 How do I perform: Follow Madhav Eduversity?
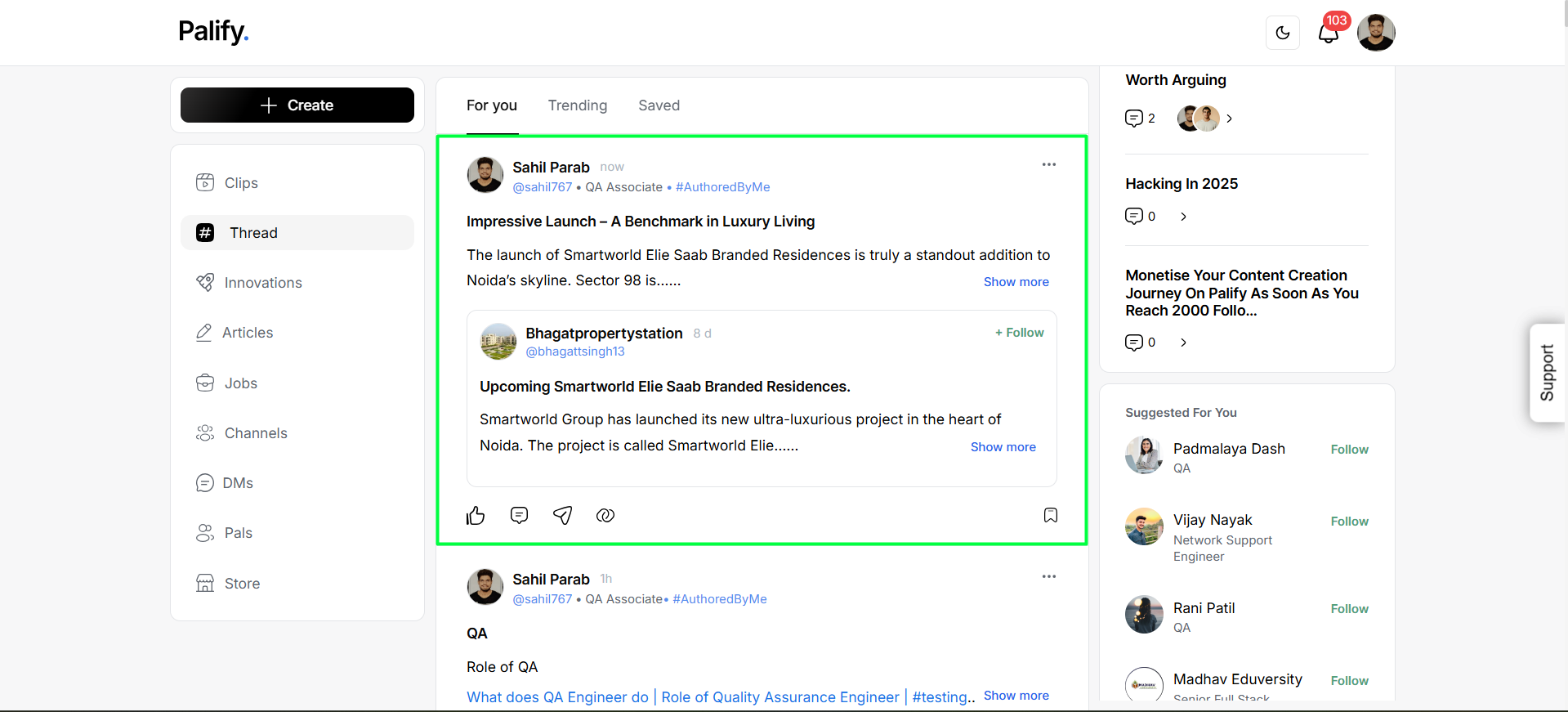point(1349,681)
